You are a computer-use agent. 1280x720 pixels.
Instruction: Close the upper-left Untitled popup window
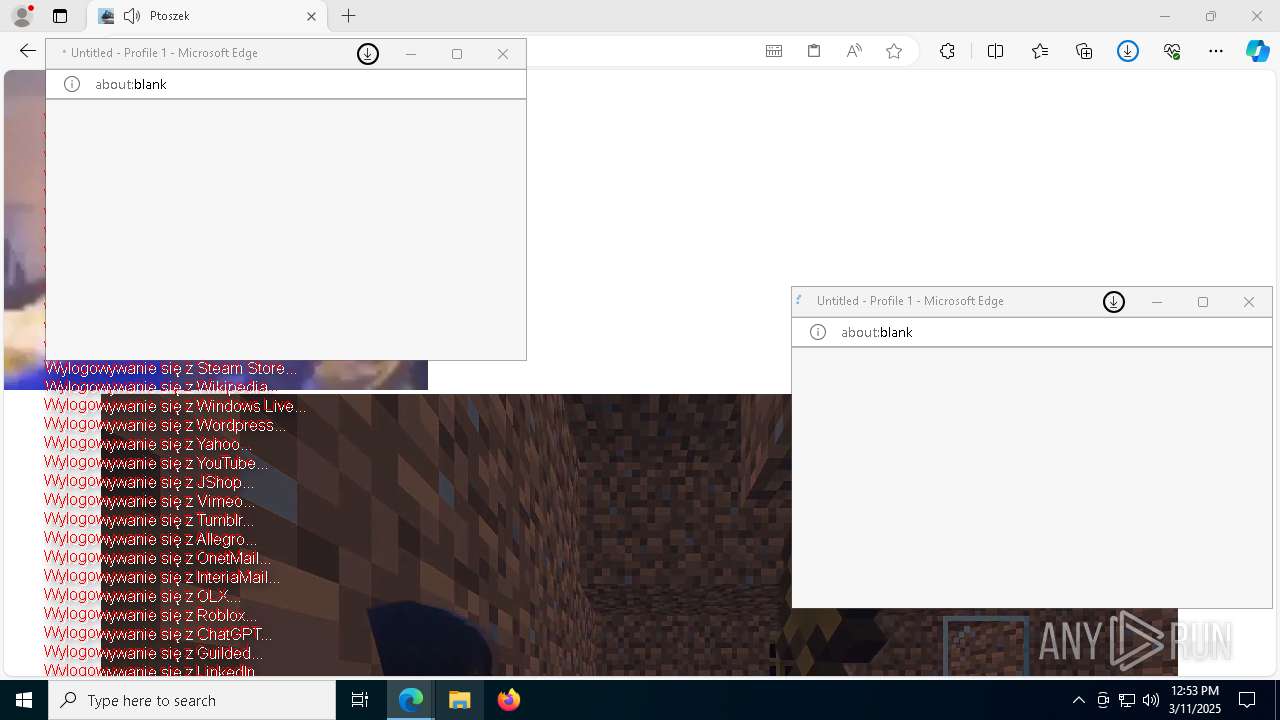point(503,54)
